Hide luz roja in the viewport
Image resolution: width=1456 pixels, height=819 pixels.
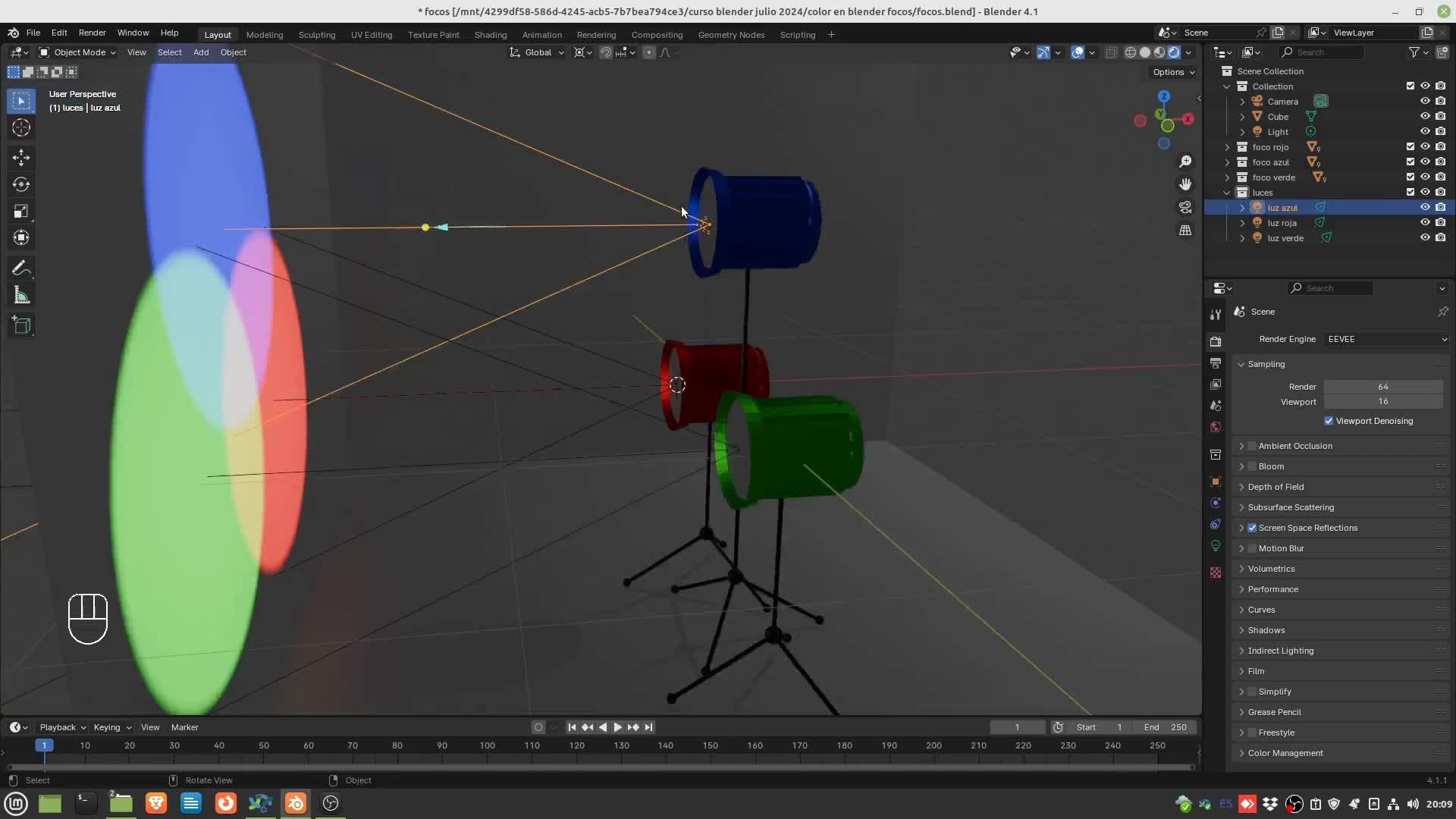[1425, 222]
